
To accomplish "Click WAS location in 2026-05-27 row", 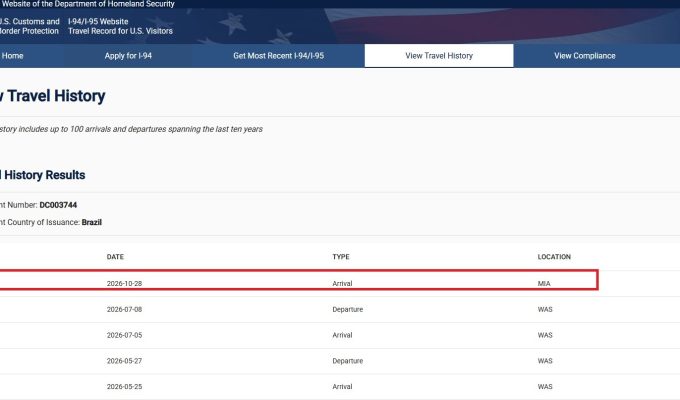I will (x=545, y=361).
